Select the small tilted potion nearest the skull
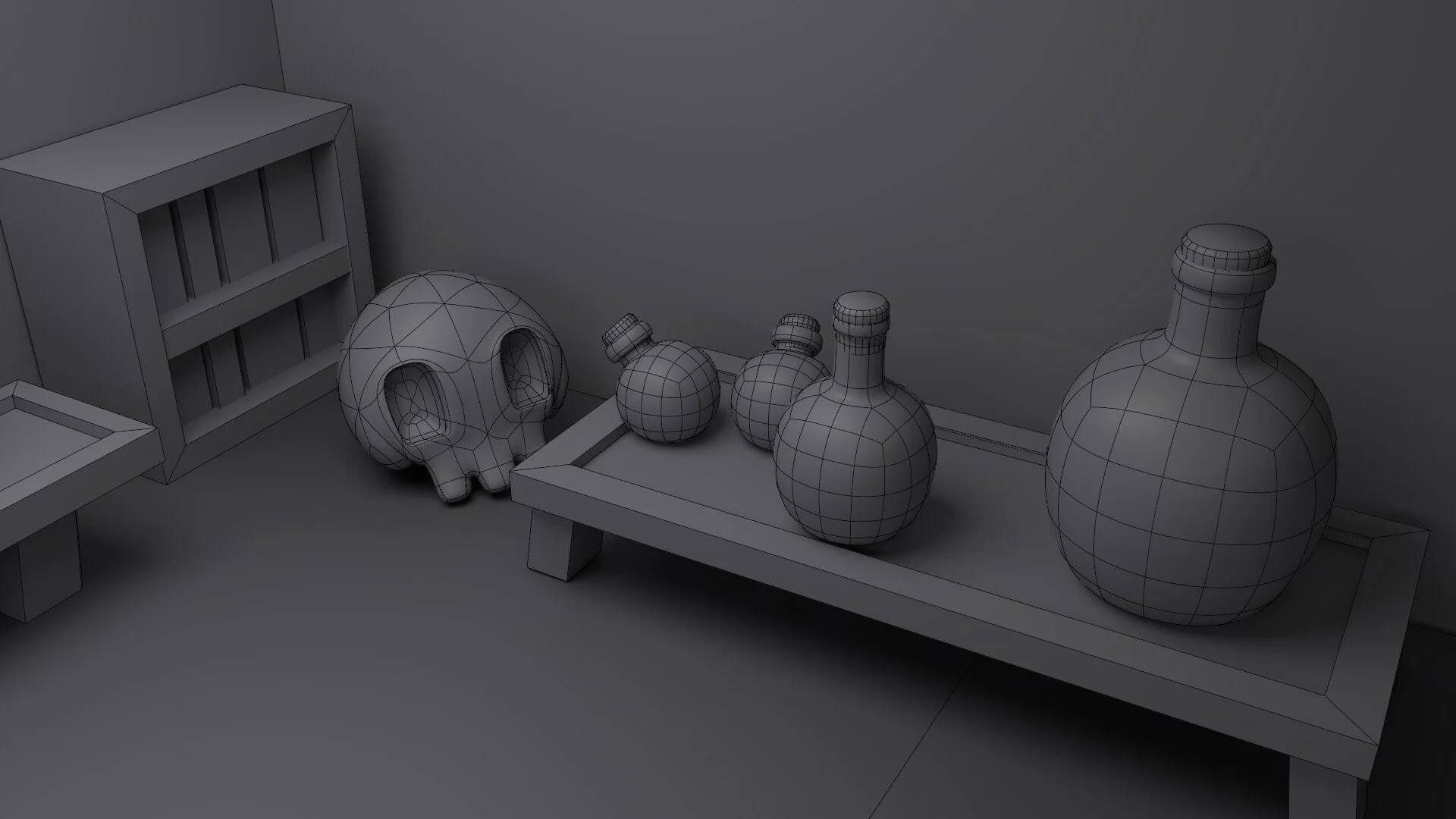 [667, 391]
